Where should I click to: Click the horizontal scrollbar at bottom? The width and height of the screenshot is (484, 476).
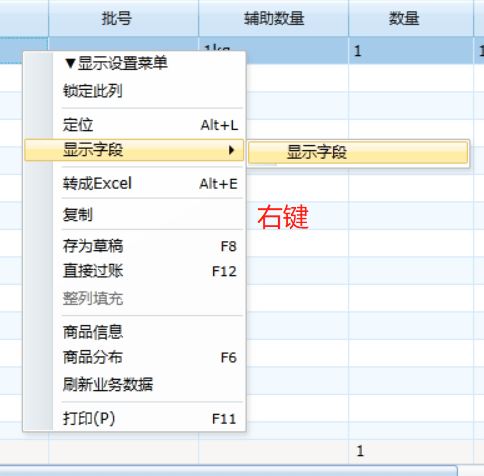coord(228,471)
